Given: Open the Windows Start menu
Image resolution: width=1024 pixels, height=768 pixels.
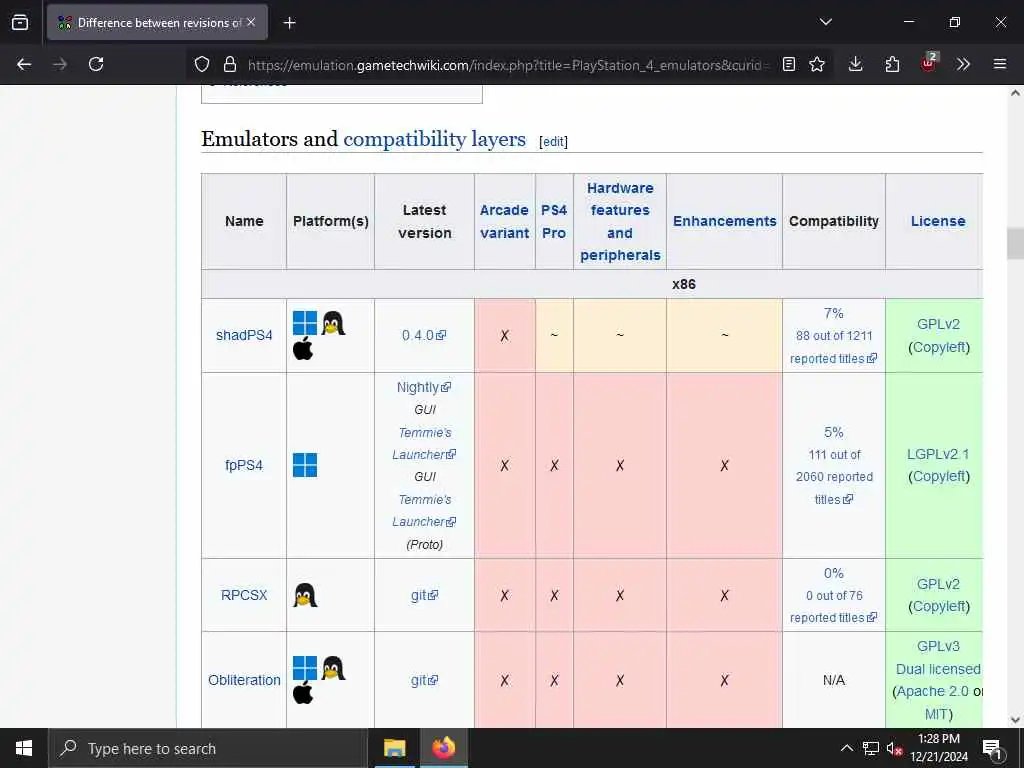Looking at the screenshot, I should click(x=24, y=748).
